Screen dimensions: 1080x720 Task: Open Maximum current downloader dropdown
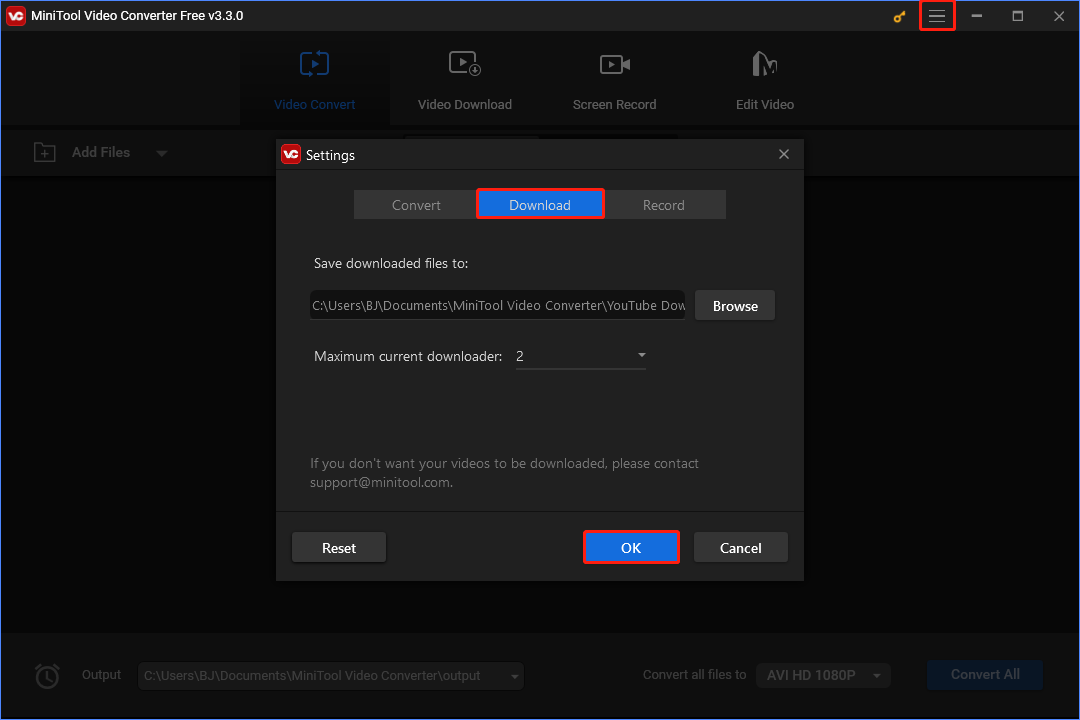point(581,356)
